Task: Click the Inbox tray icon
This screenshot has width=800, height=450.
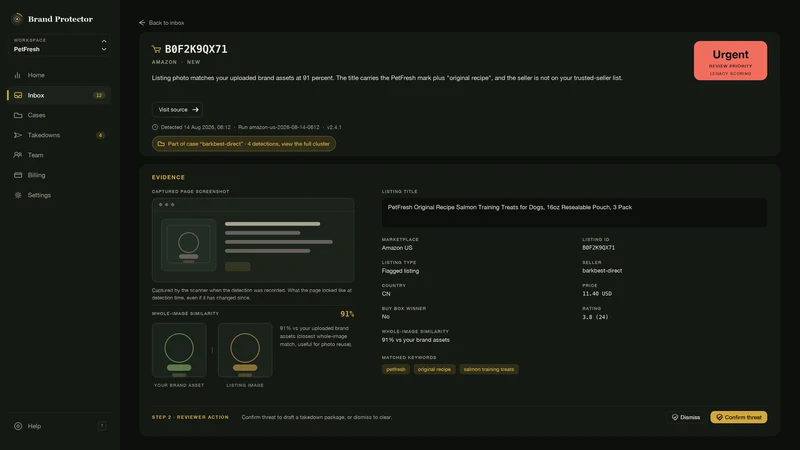Action: 18,95
